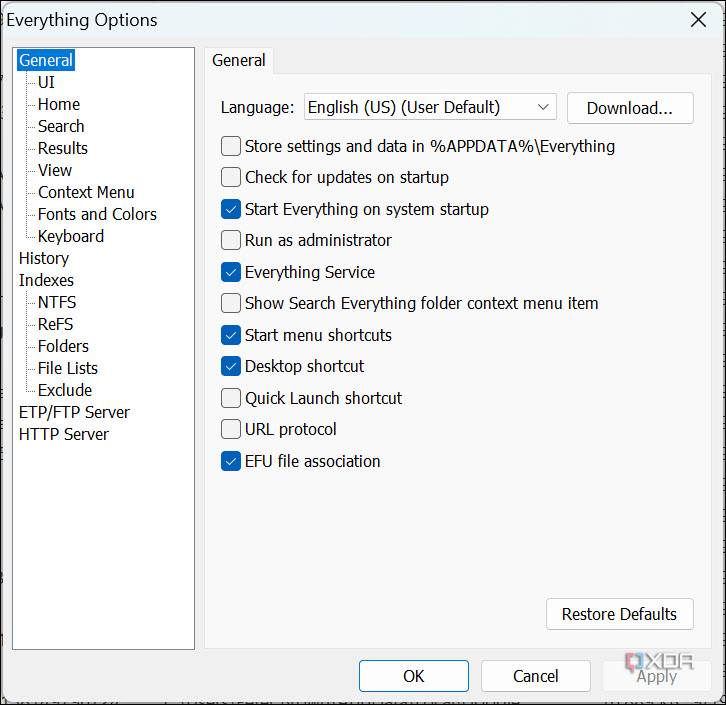This screenshot has width=726, height=705.
Task: Open the Folders index page
Action: pos(63,346)
